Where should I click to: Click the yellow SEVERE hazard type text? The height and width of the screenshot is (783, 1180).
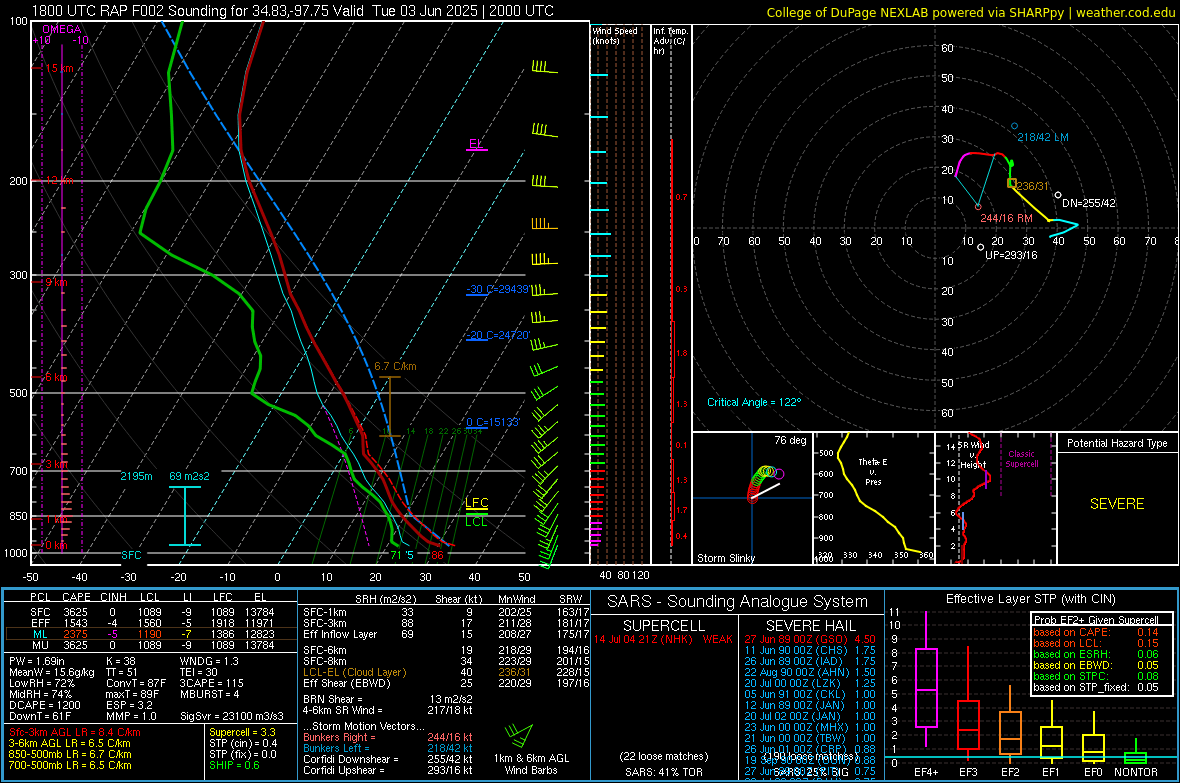(x=1117, y=504)
